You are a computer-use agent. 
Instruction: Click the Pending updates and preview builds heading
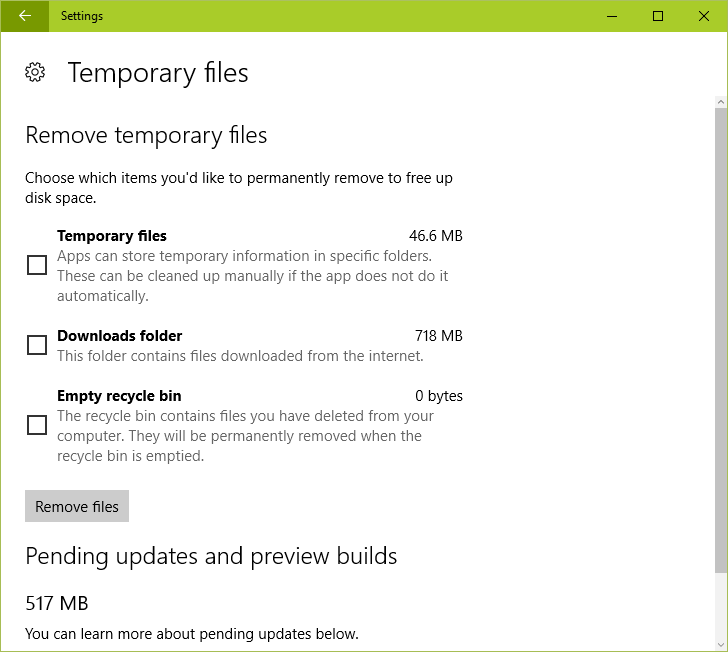(211, 556)
